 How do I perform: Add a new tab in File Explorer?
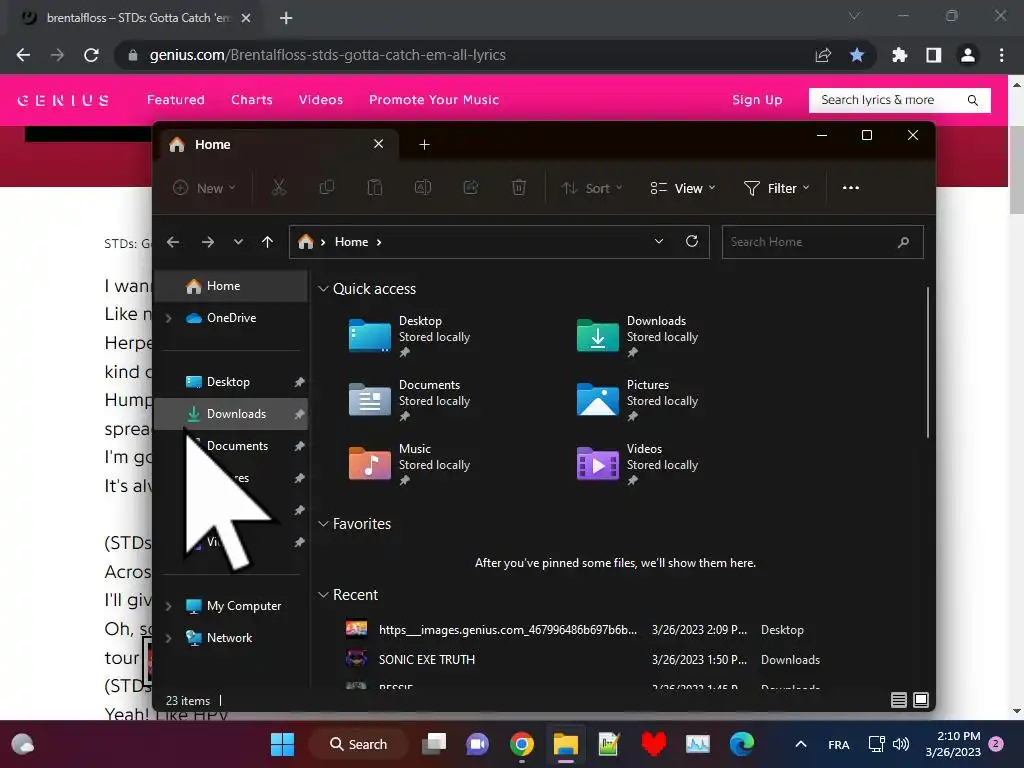click(x=424, y=144)
